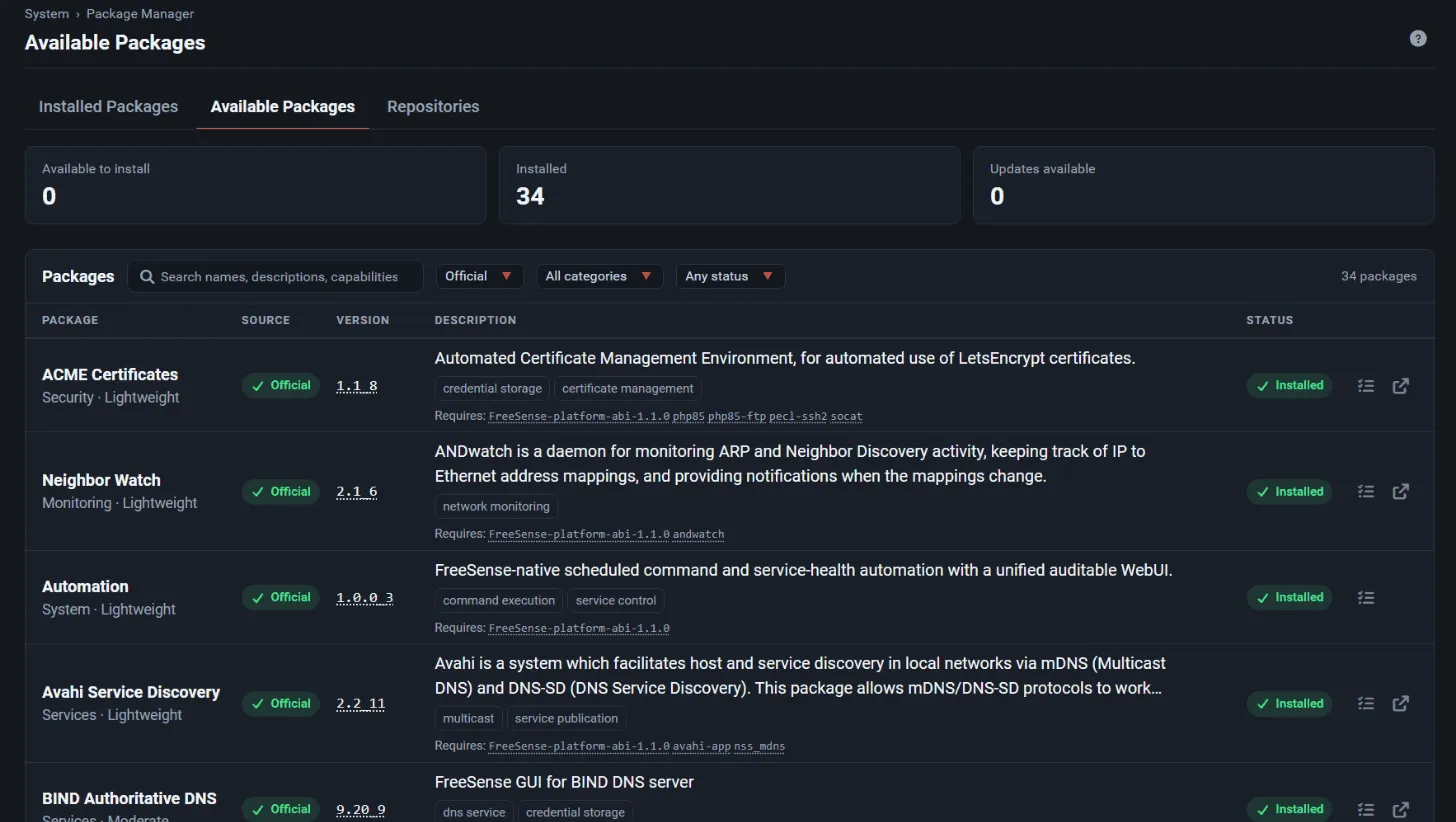Open external link icon for Neighbor Watch
The height and width of the screenshot is (822, 1456).
coord(1401,491)
